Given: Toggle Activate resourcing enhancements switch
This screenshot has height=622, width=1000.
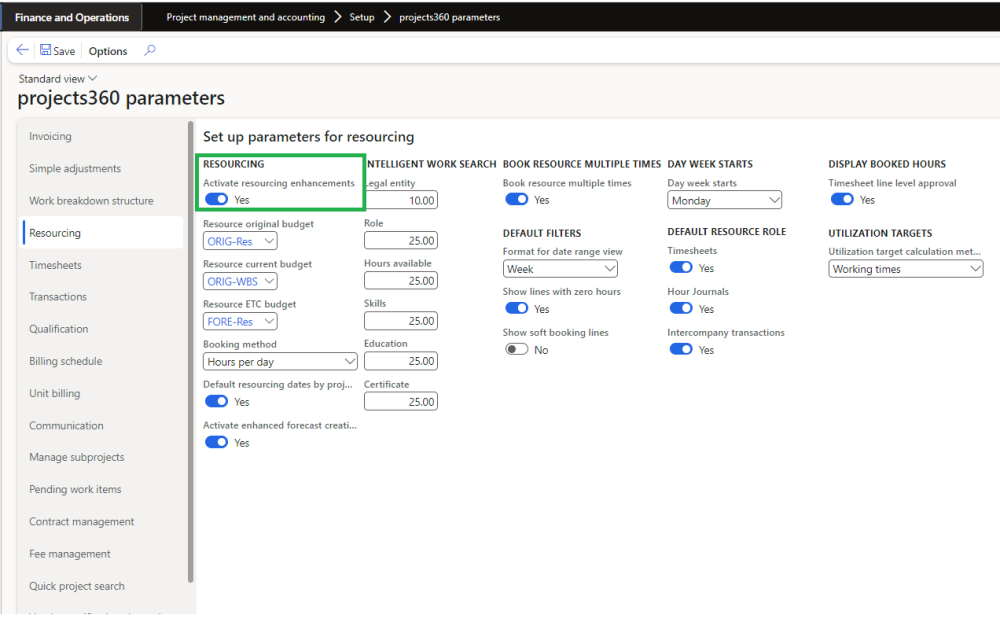Looking at the screenshot, I should (x=216, y=200).
